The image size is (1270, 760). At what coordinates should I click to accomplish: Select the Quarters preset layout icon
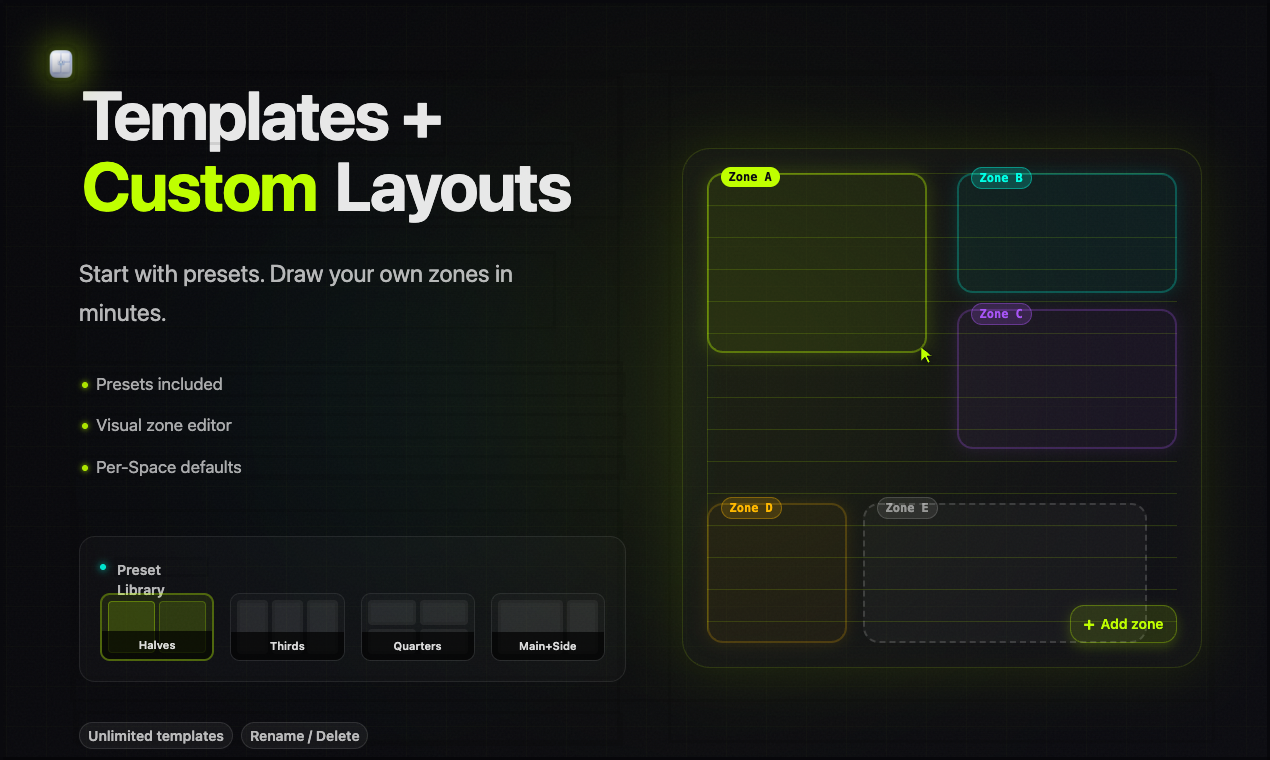(x=417, y=626)
